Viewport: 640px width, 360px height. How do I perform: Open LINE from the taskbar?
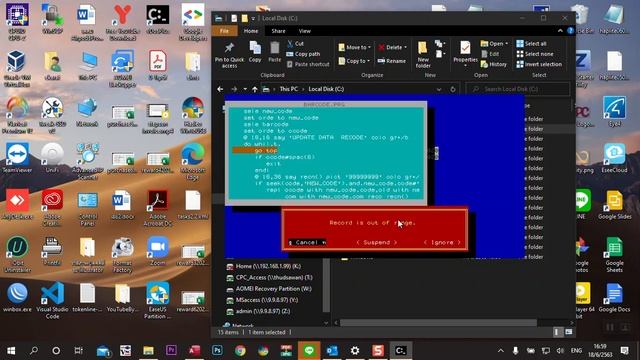[x=309, y=350]
